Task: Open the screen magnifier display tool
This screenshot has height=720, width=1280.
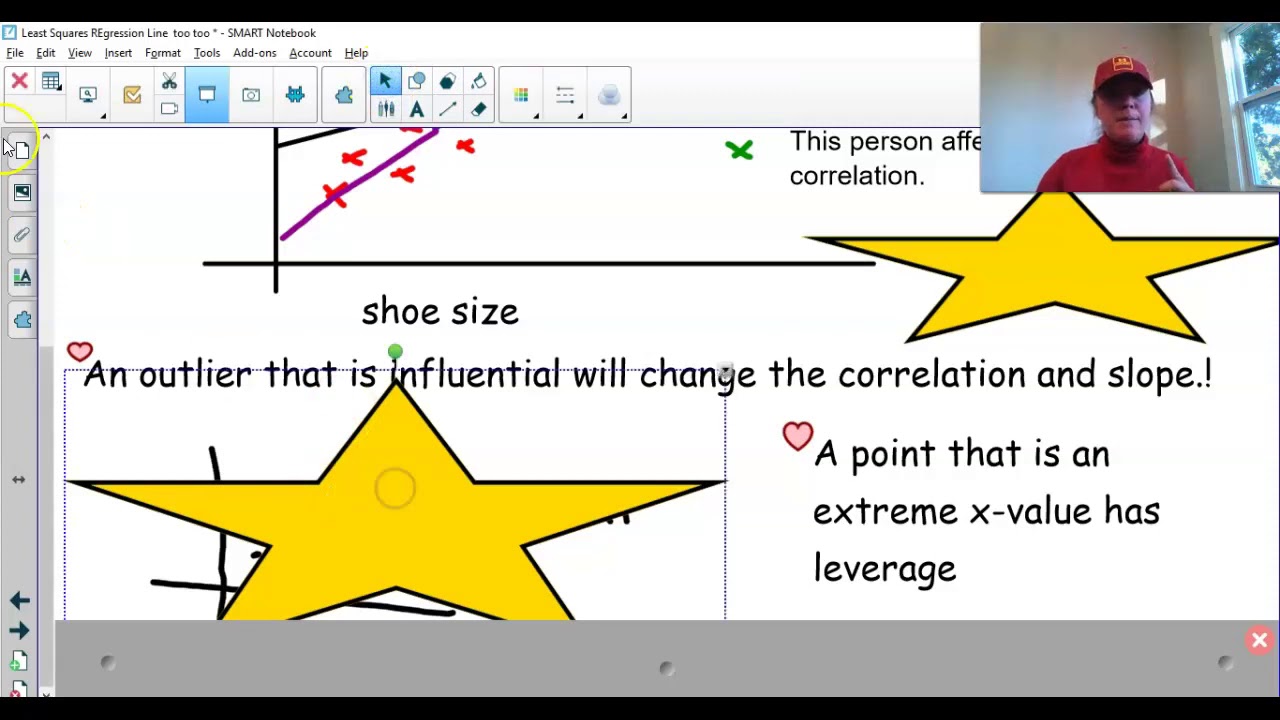Action: pos(88,95)
